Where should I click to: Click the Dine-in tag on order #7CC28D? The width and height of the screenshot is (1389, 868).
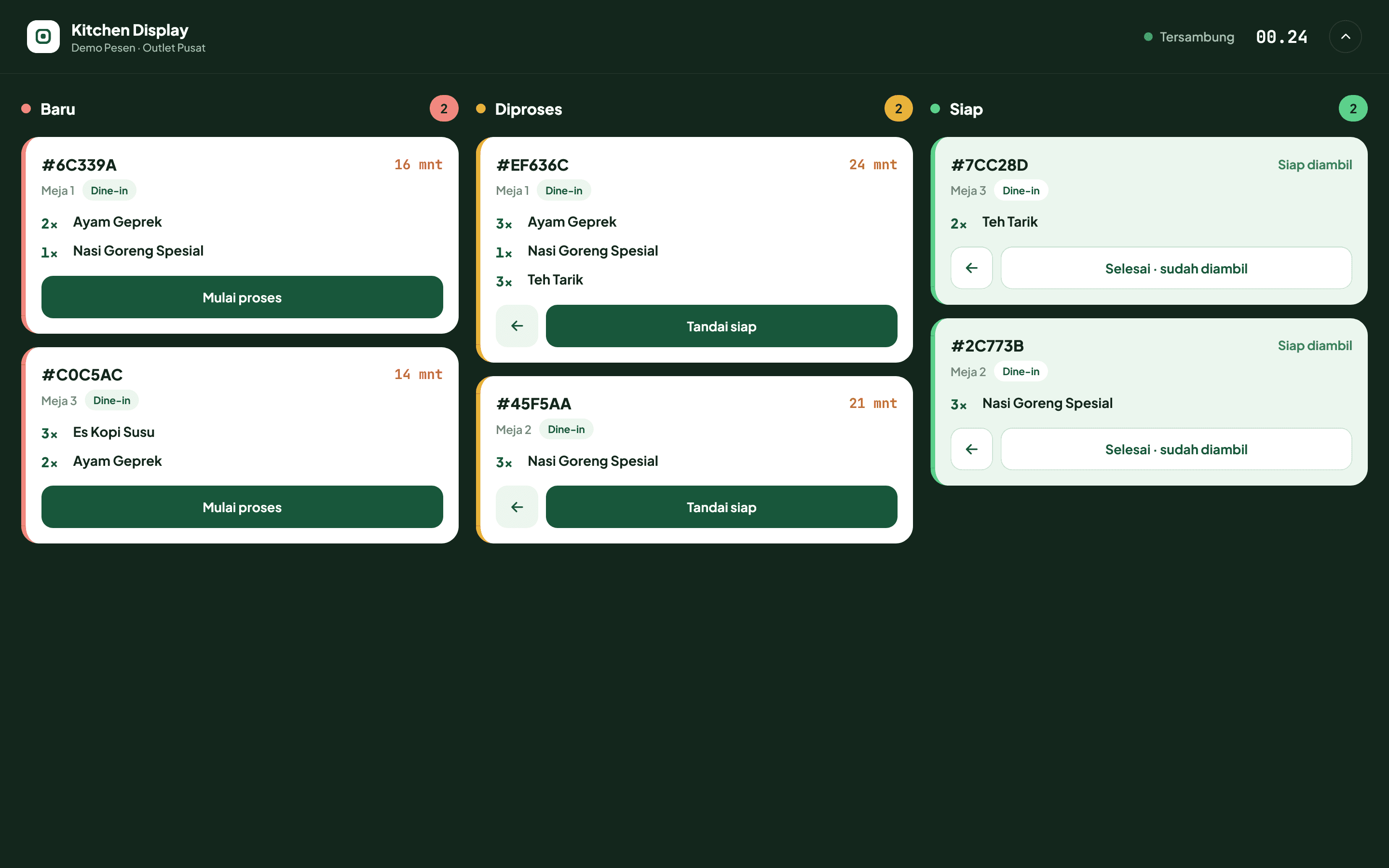(1021, 190)
